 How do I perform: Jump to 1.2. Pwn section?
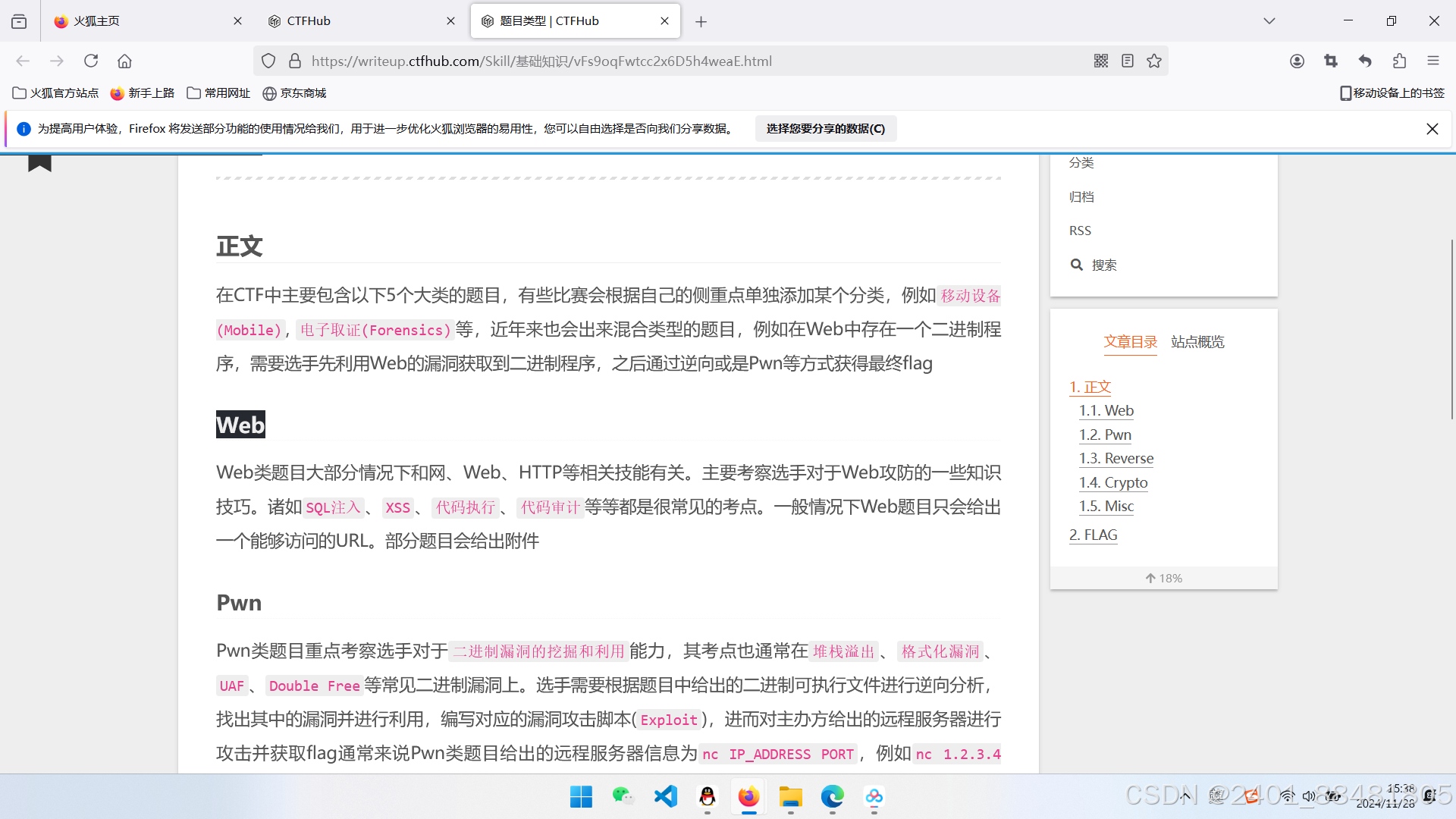point(1105,435)
